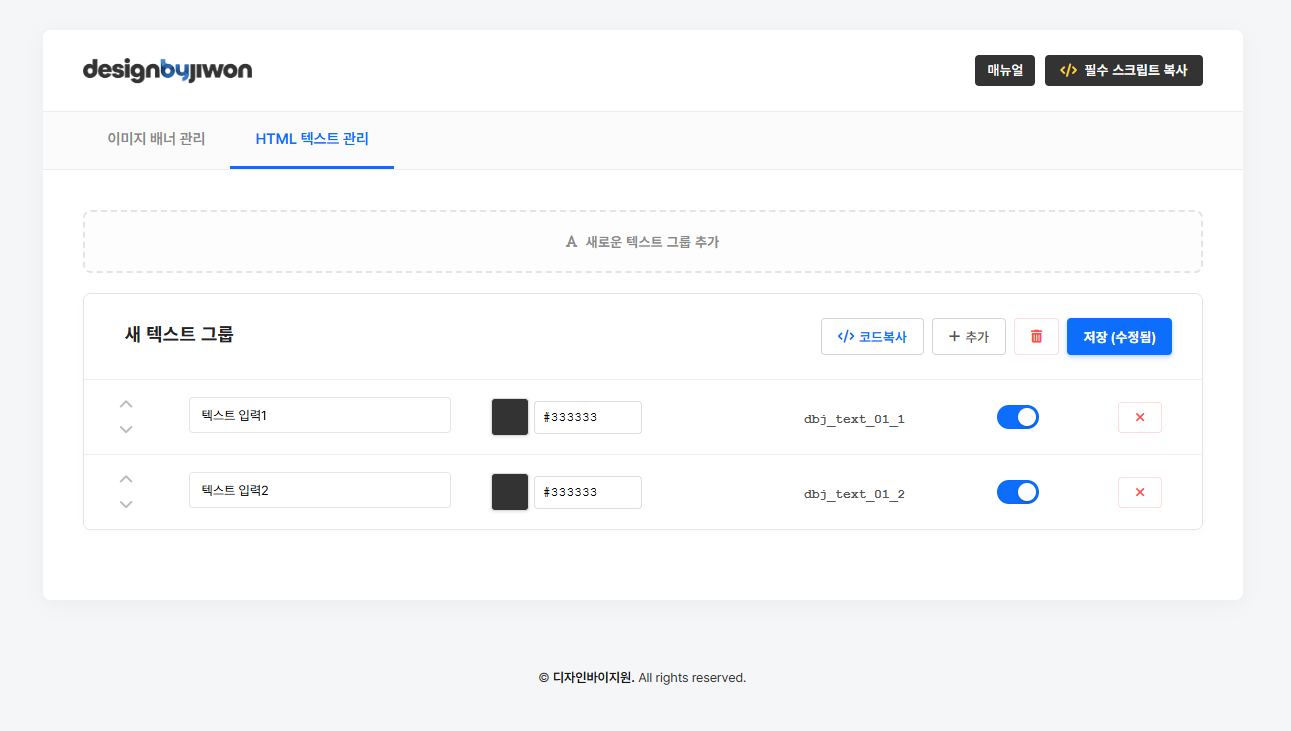Screen dimensions: 1291x731
Task: Click the red trash icon to delete group
Action: coord(1036,337)
